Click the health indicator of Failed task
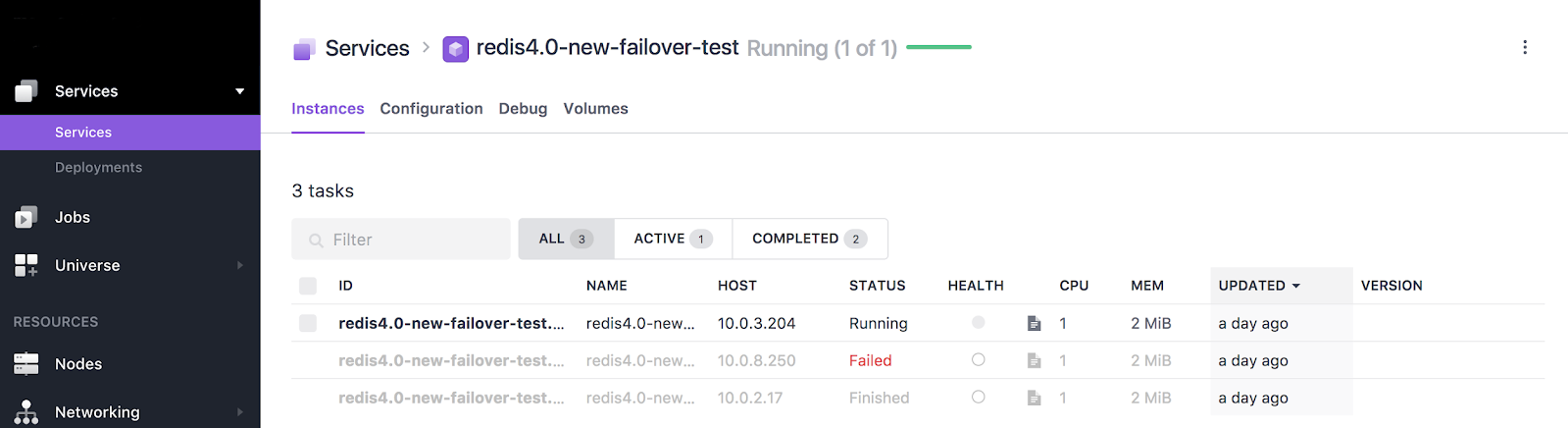Viewport: 1568px width, 428px height. coord(978,360)
